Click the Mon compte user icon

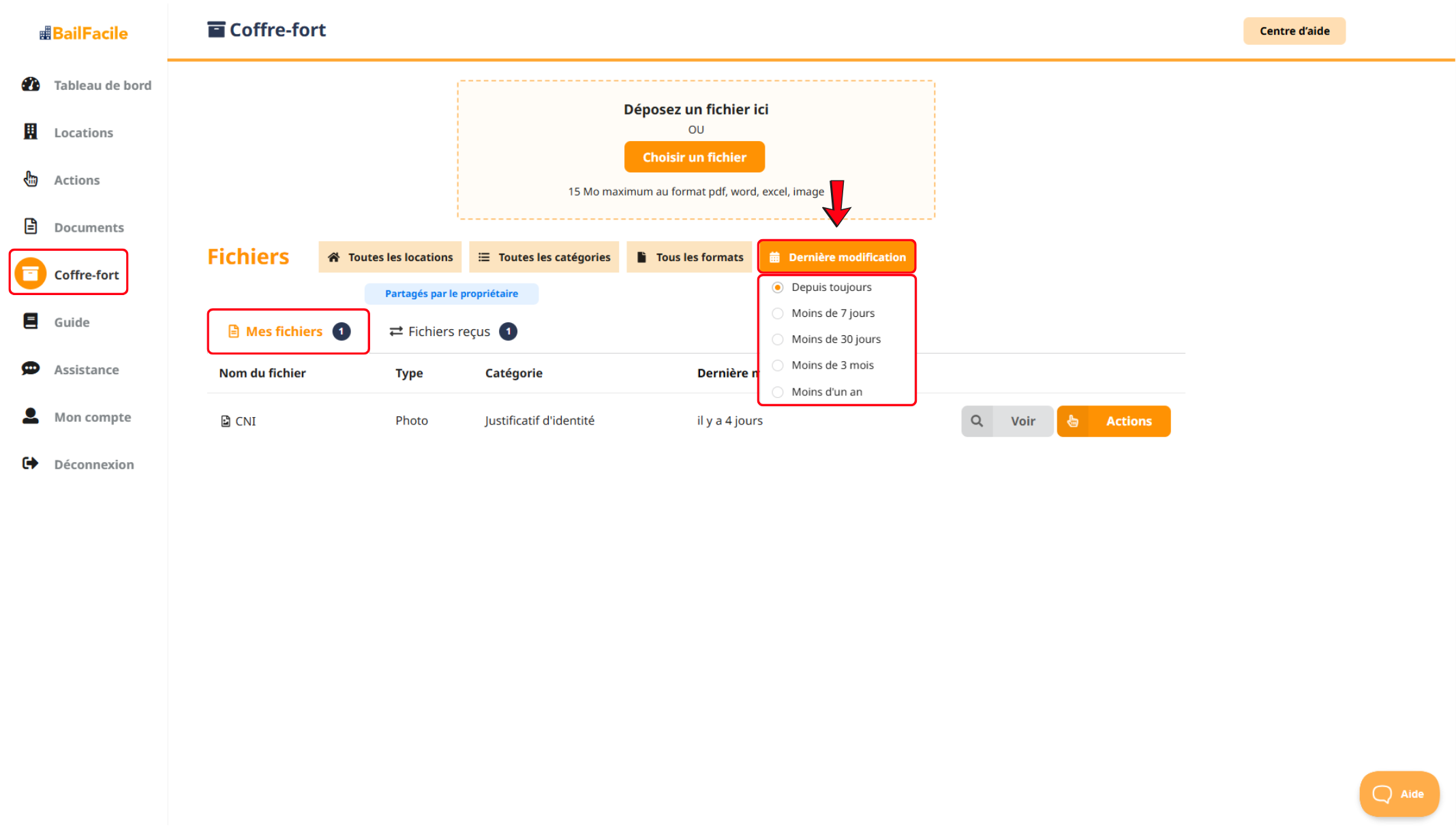31,416
